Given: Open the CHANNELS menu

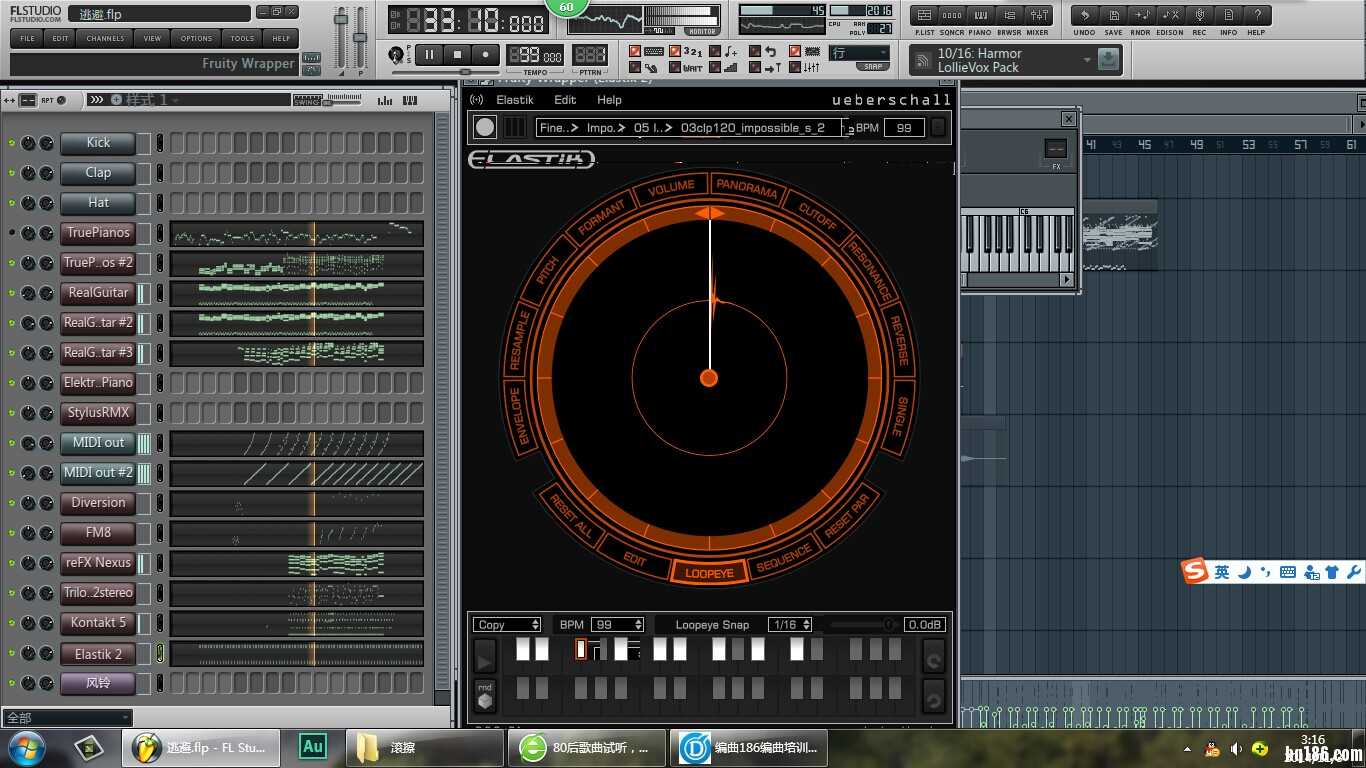Looking at the screenshot, I should [x=105, y=38].
